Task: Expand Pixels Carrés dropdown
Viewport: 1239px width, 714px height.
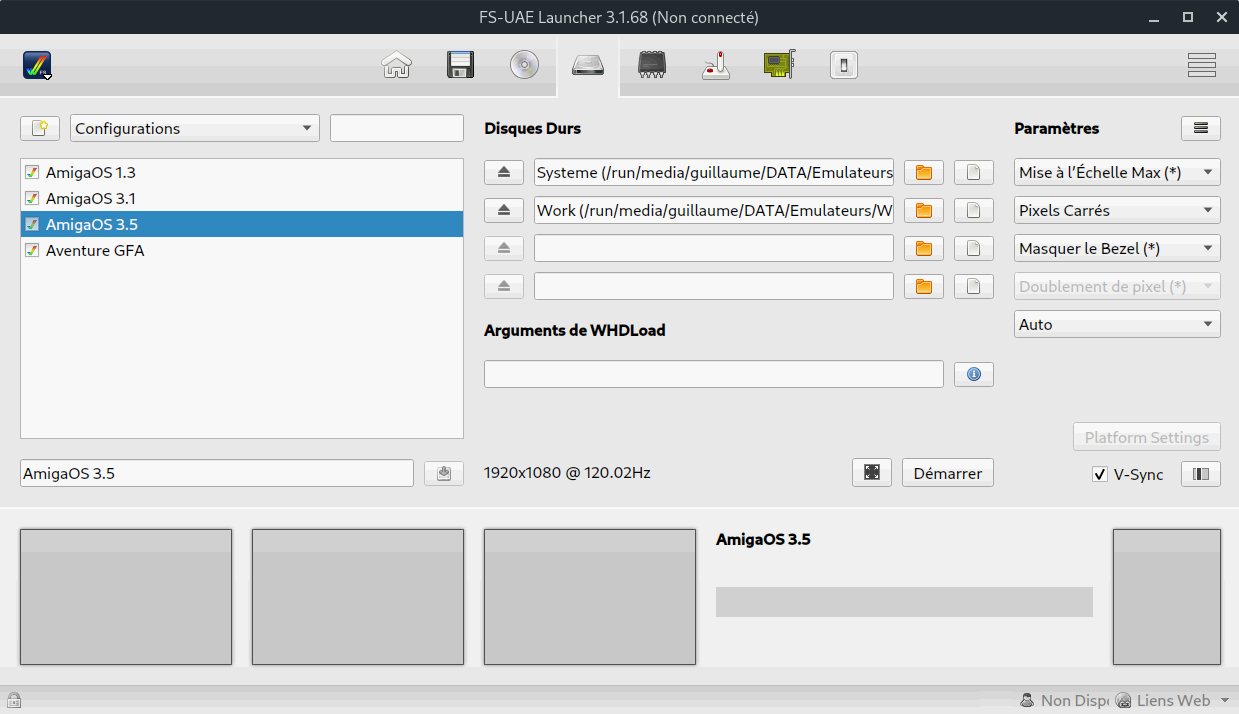Action: point(1117,210)
